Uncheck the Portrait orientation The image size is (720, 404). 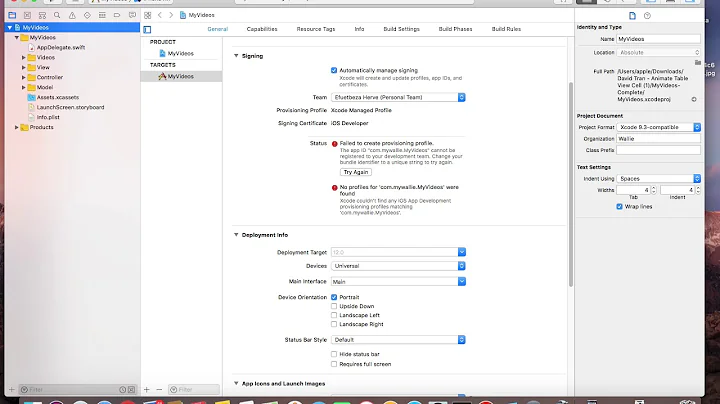tap(334, 297)
